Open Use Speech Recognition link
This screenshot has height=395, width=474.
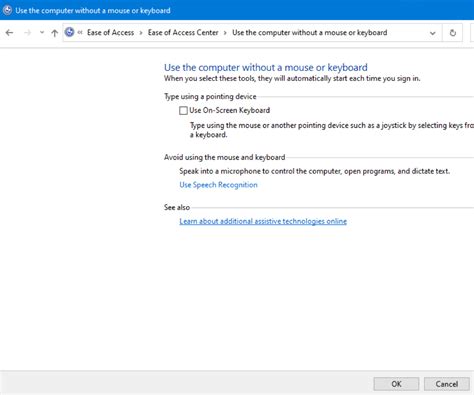(218, 185)
